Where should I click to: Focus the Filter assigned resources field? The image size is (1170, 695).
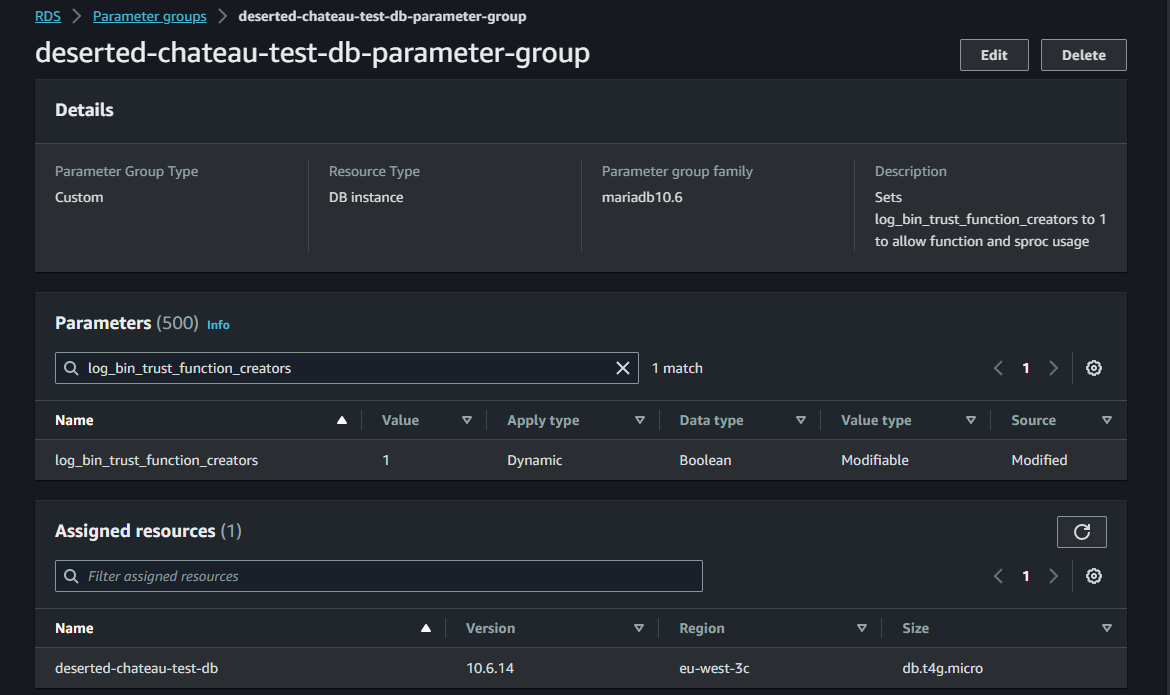(378, 576)
